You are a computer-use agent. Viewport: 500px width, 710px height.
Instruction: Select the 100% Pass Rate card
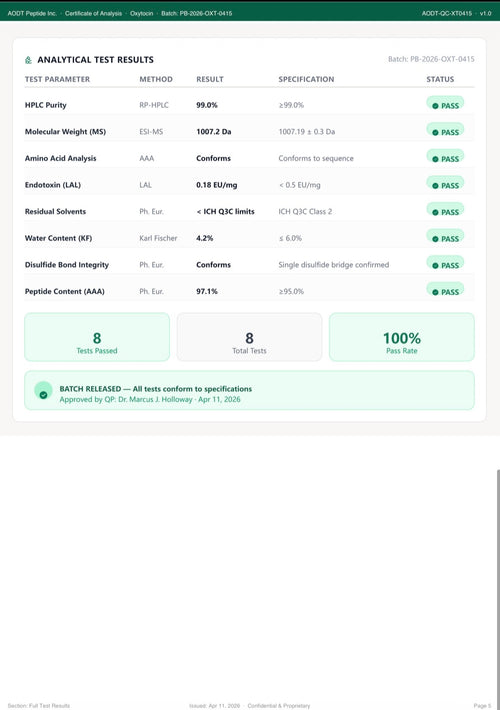[402, 337]
